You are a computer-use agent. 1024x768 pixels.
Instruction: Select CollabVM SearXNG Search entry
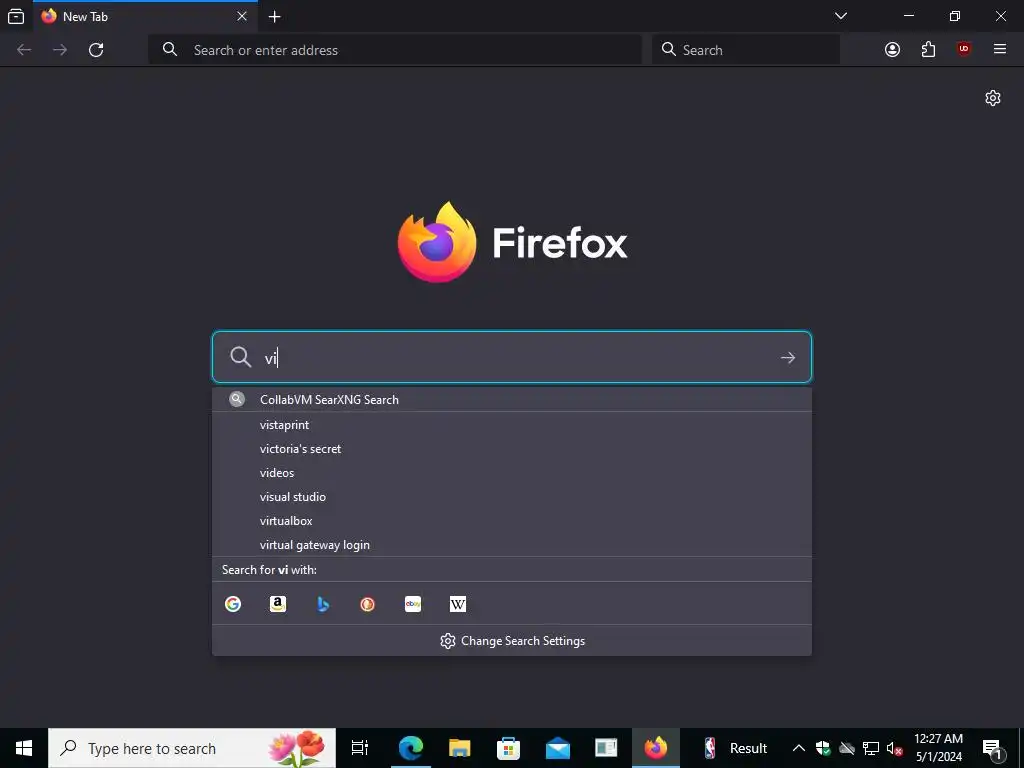512,400
